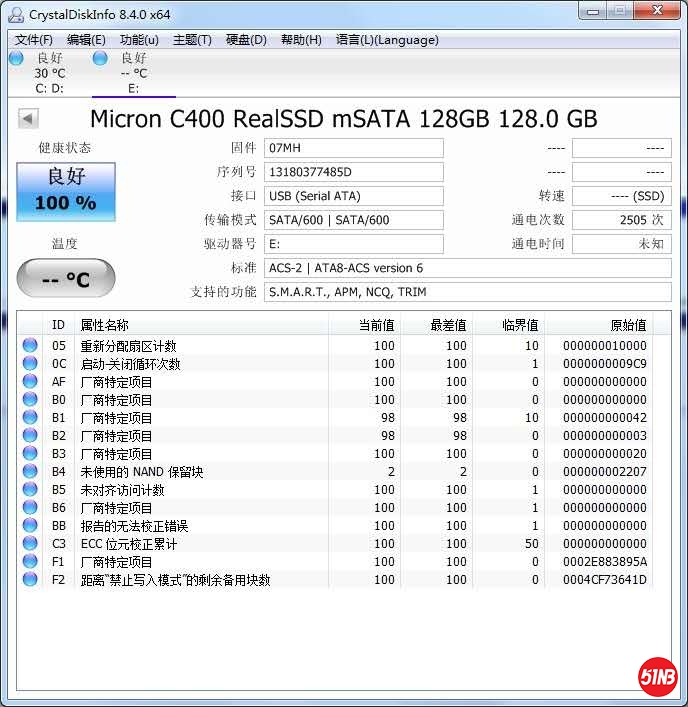Screen dimensions: 688x707
Task: Click the 良好 100% health status button
Action: [x=66, y=192]
